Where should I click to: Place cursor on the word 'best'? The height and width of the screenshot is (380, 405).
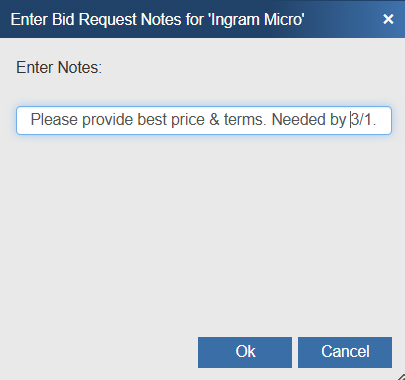(x=152, y=120)
